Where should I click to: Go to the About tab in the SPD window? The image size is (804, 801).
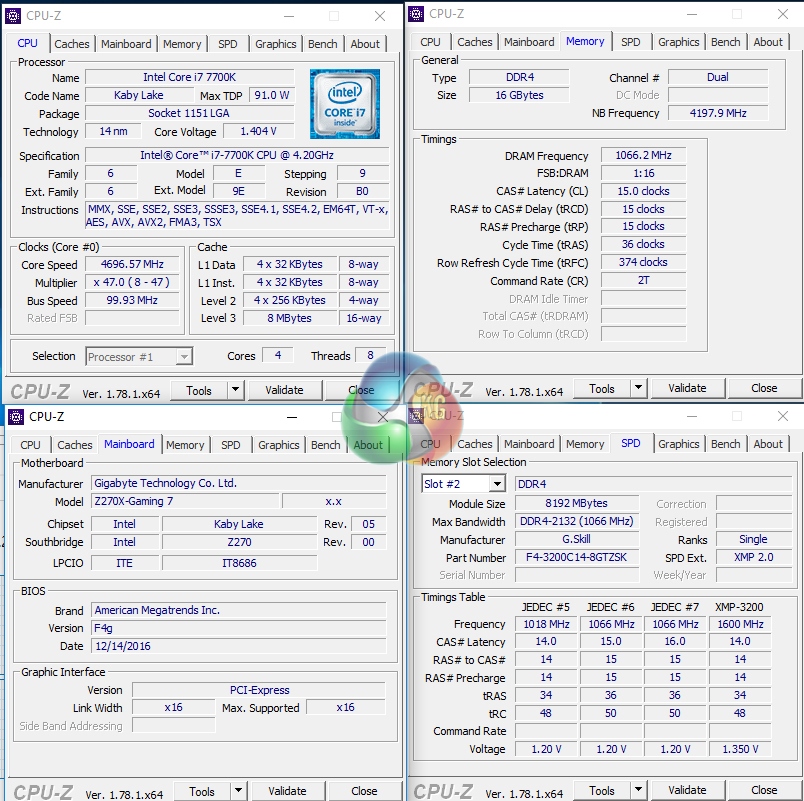(768, 444)
